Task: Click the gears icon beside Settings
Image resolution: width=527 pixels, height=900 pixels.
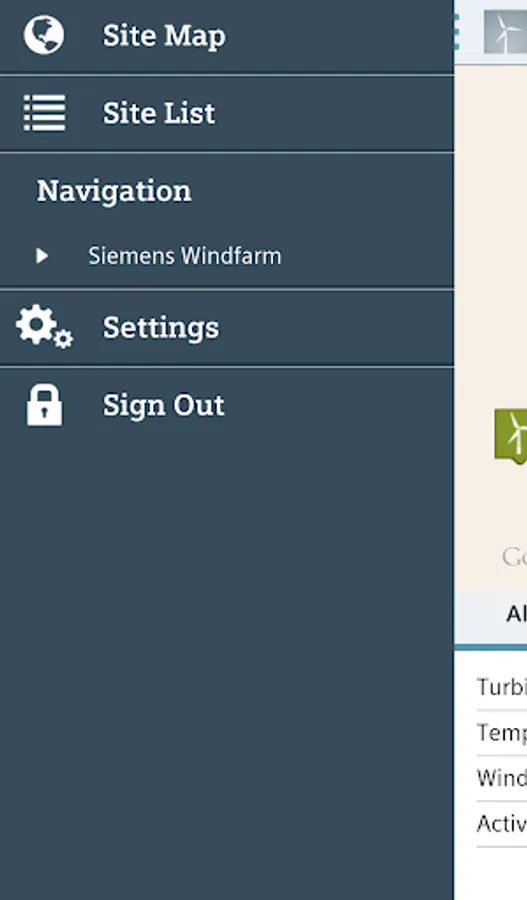Action: 44,327
